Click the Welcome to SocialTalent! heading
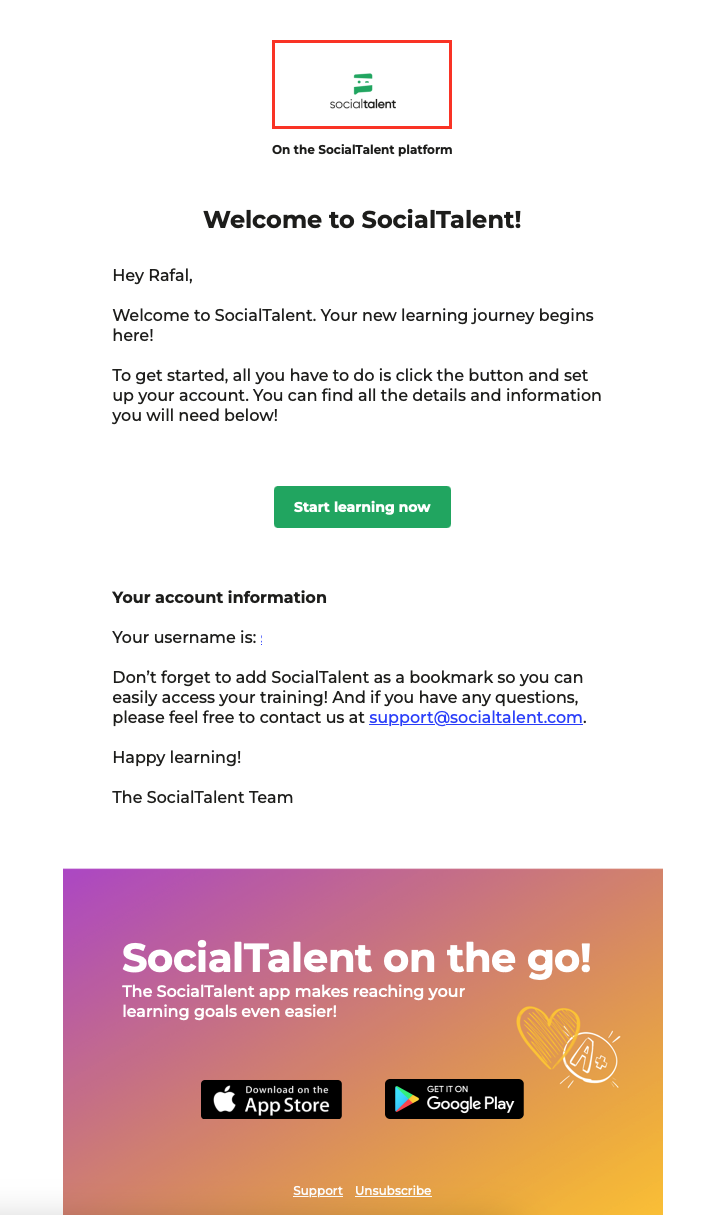Screen dimensions: 720x1215 tap(362, 220)
